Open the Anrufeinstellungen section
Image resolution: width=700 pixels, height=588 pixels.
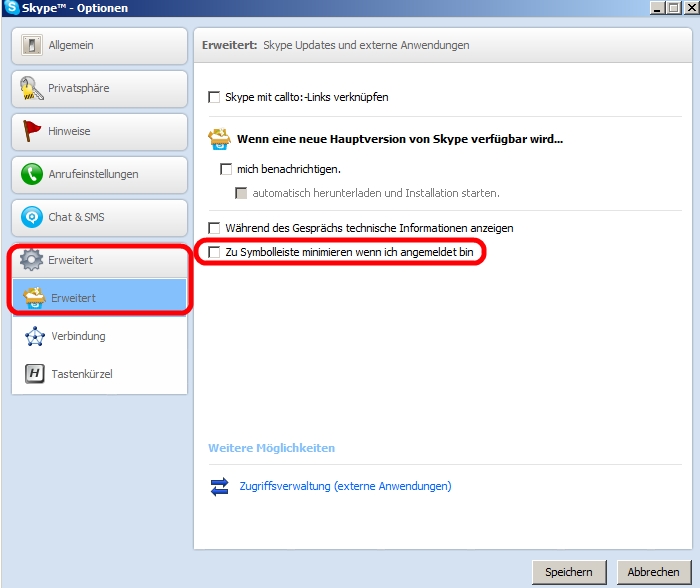click(x=99, y=175)
